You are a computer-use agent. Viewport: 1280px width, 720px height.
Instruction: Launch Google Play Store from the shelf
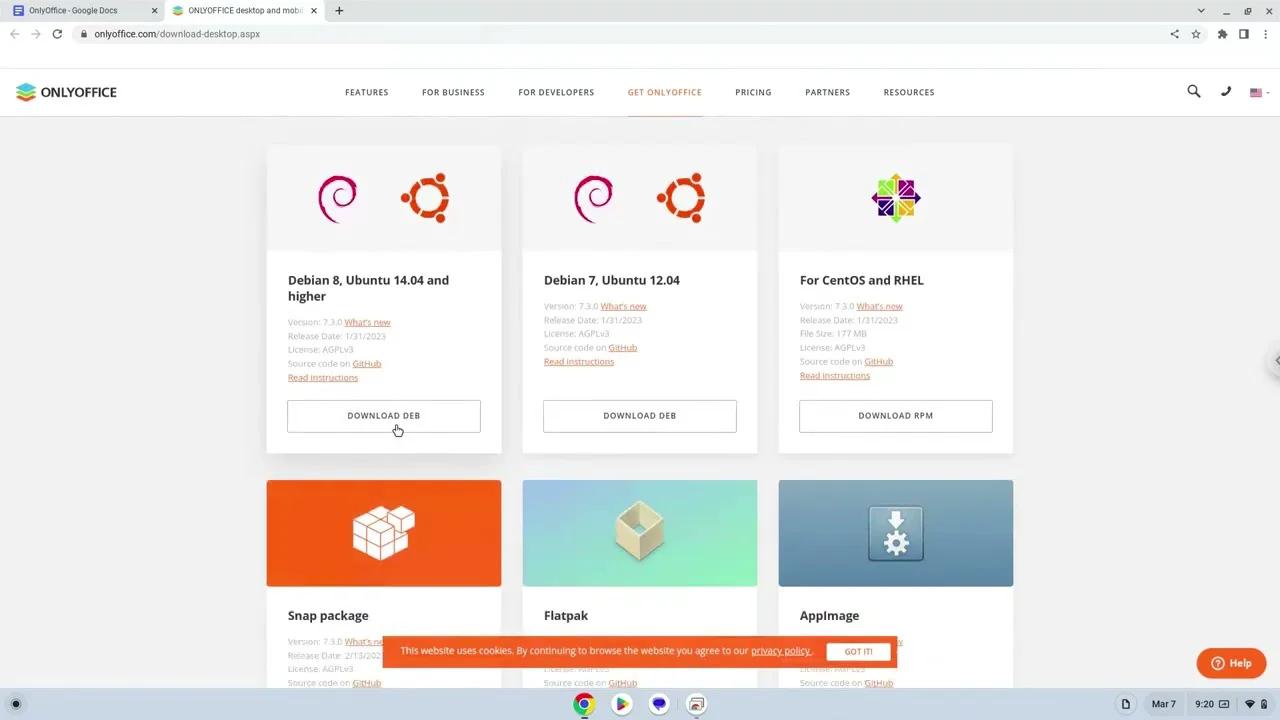pyautogui.click(x=621, y=704)
